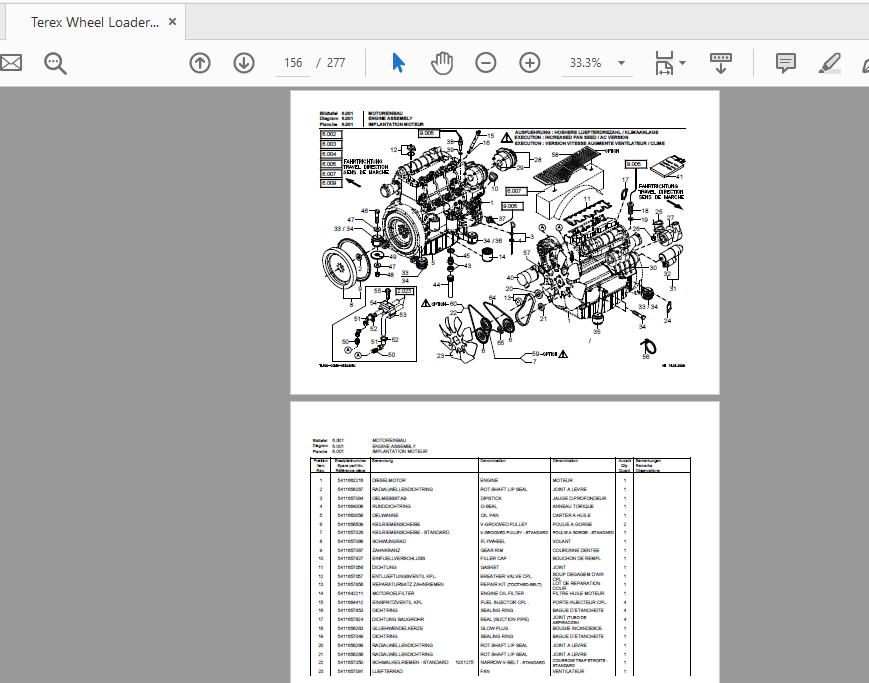869x683 pixels.
Task: Open document search with the magnifier icon
Action: tap(56, 63)
